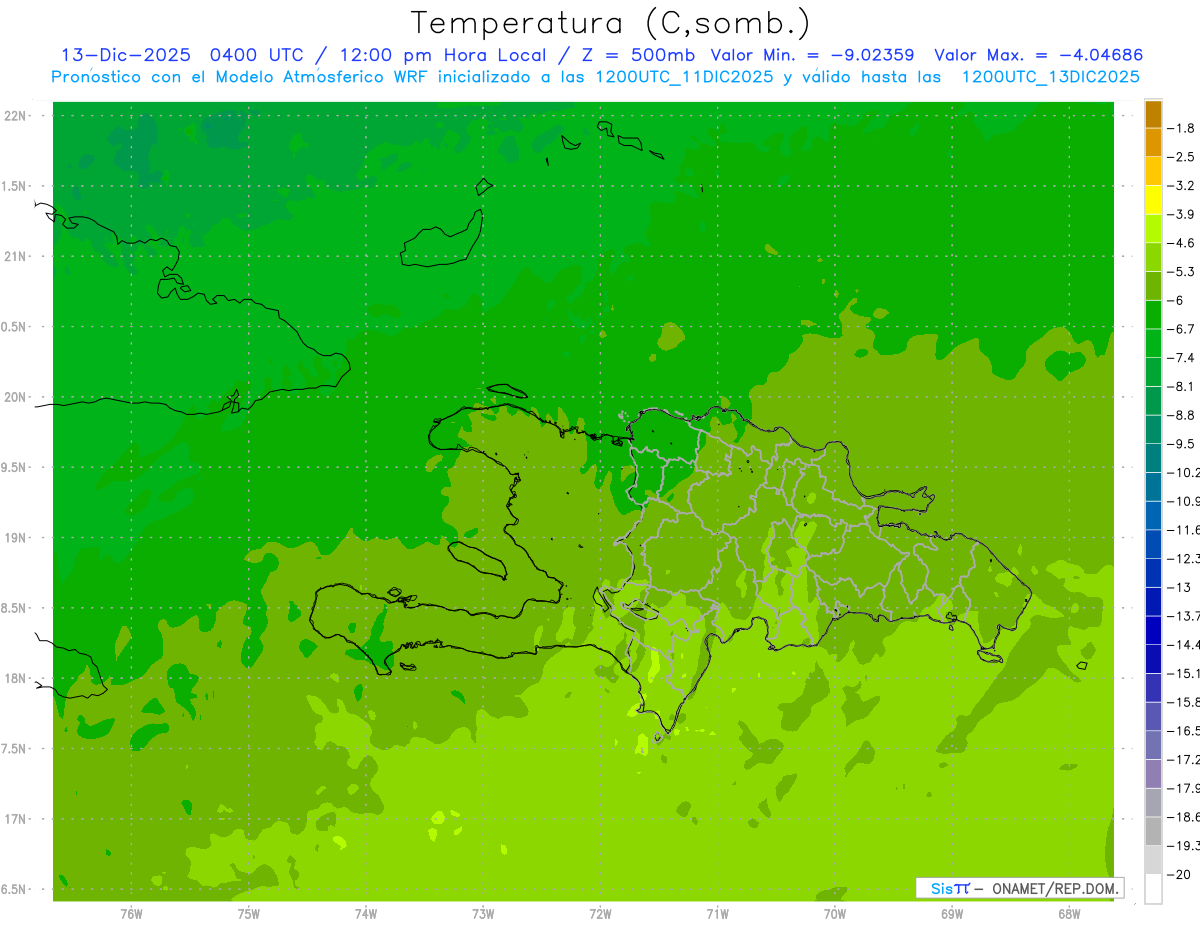Click the "18N" latitude label
This screenshot has width=1200, height=927.
pyautogui.click(x=16, y=678)
